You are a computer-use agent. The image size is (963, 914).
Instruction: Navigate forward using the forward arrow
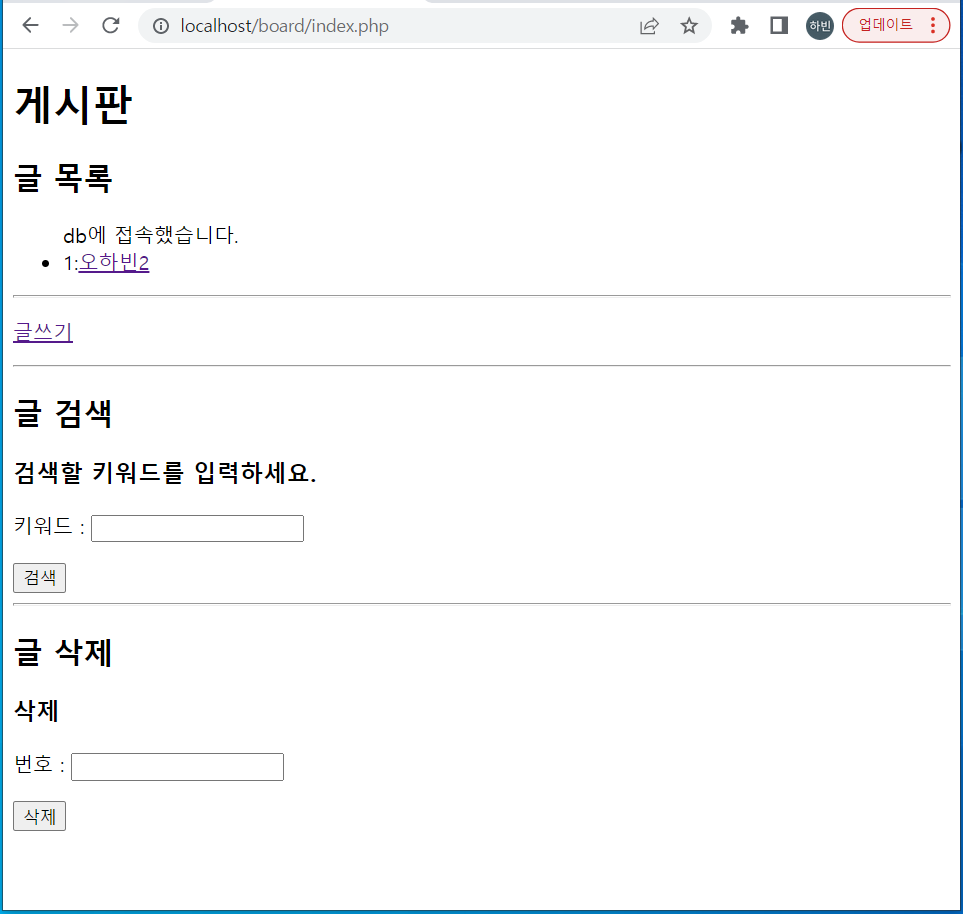69,25
